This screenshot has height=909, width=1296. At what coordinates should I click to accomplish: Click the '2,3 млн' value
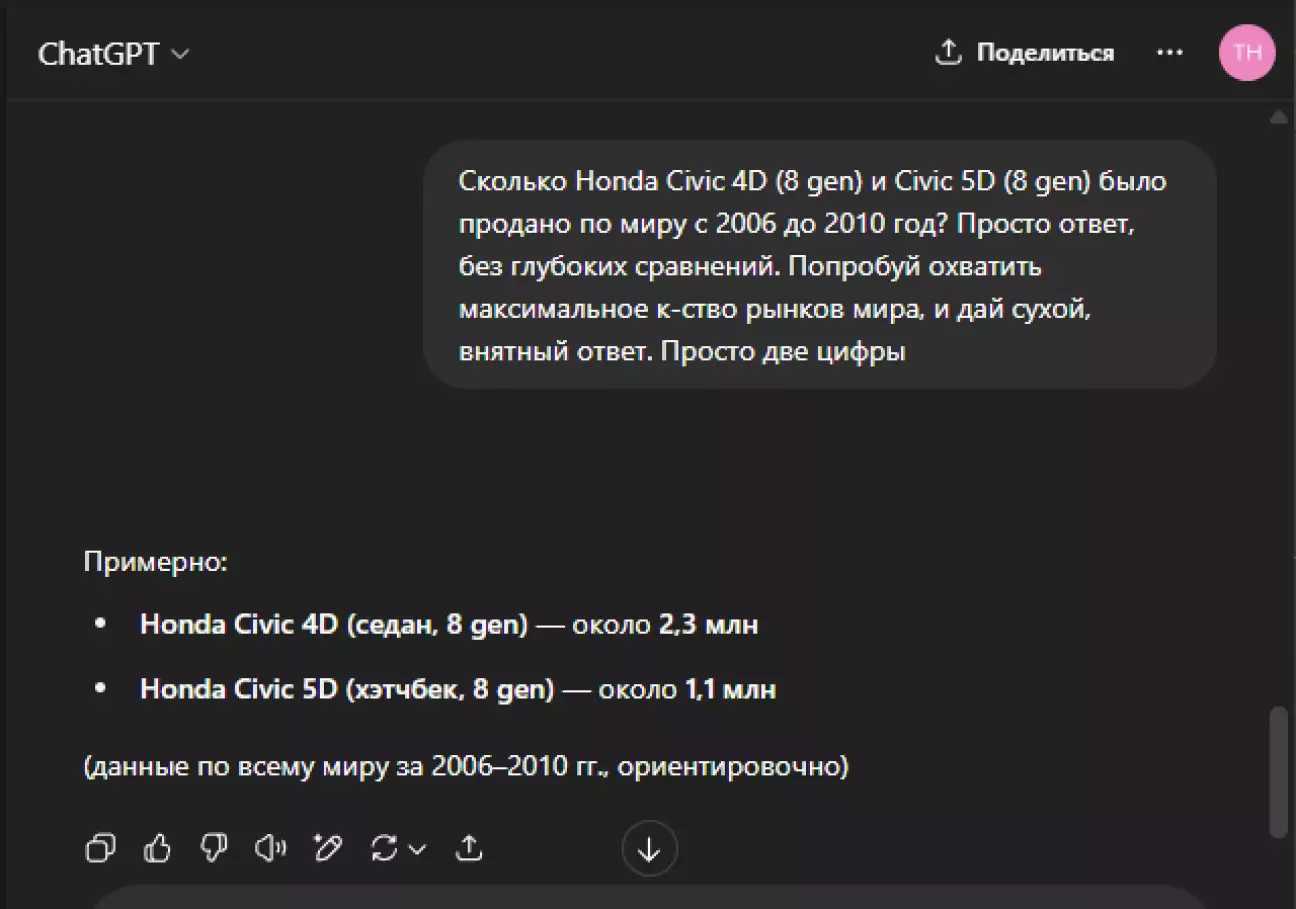pyautogui.click(x=708, y=625)
